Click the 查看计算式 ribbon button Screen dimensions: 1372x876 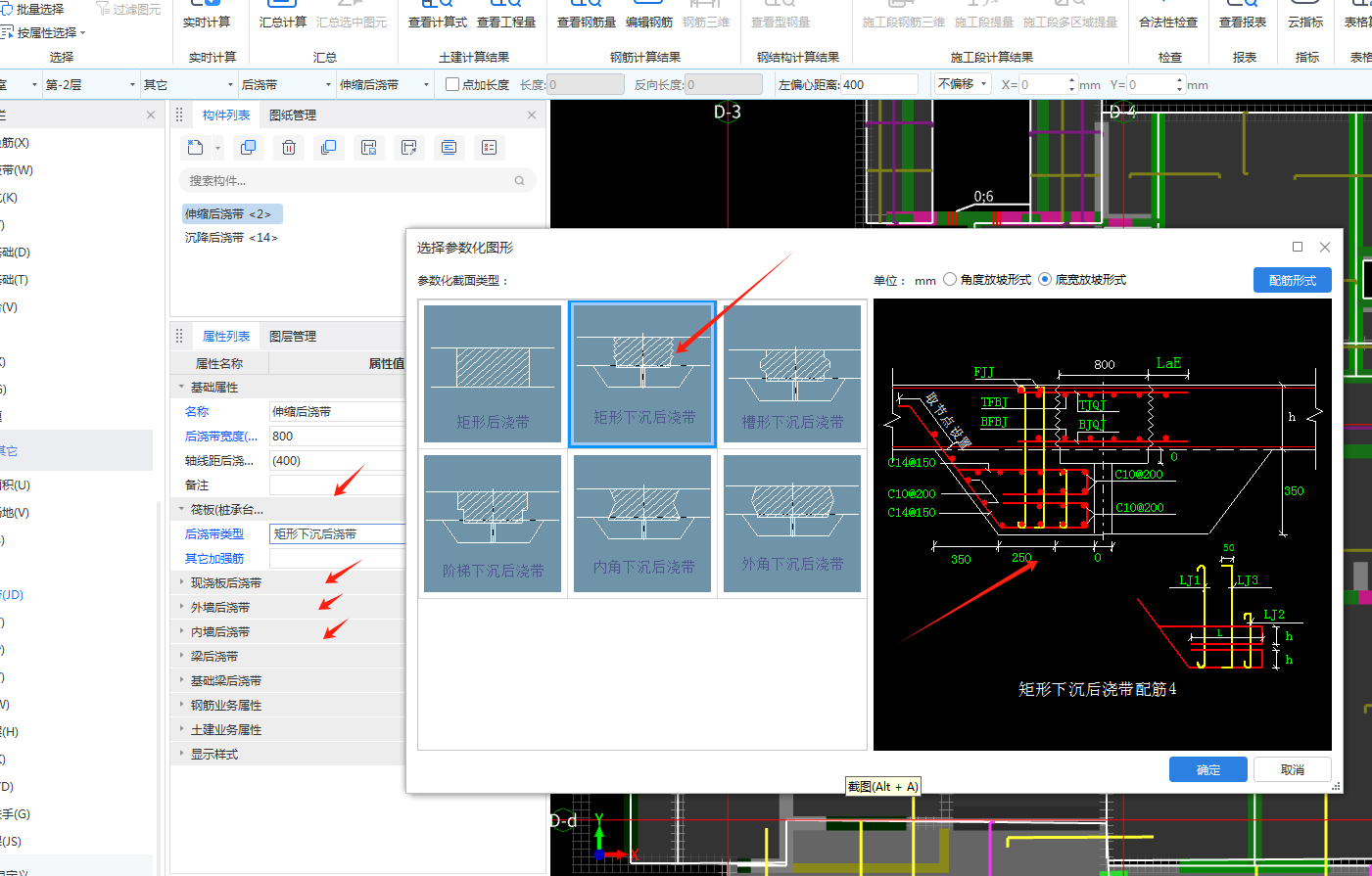[438, 15]
